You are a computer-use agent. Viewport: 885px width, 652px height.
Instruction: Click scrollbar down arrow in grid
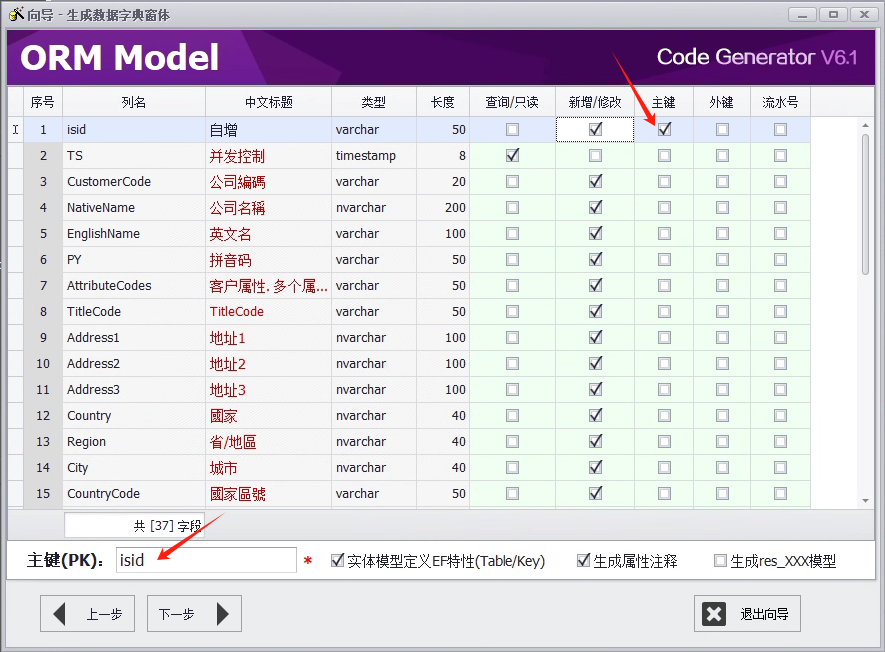pyautogui.click(x=865, y=501)
